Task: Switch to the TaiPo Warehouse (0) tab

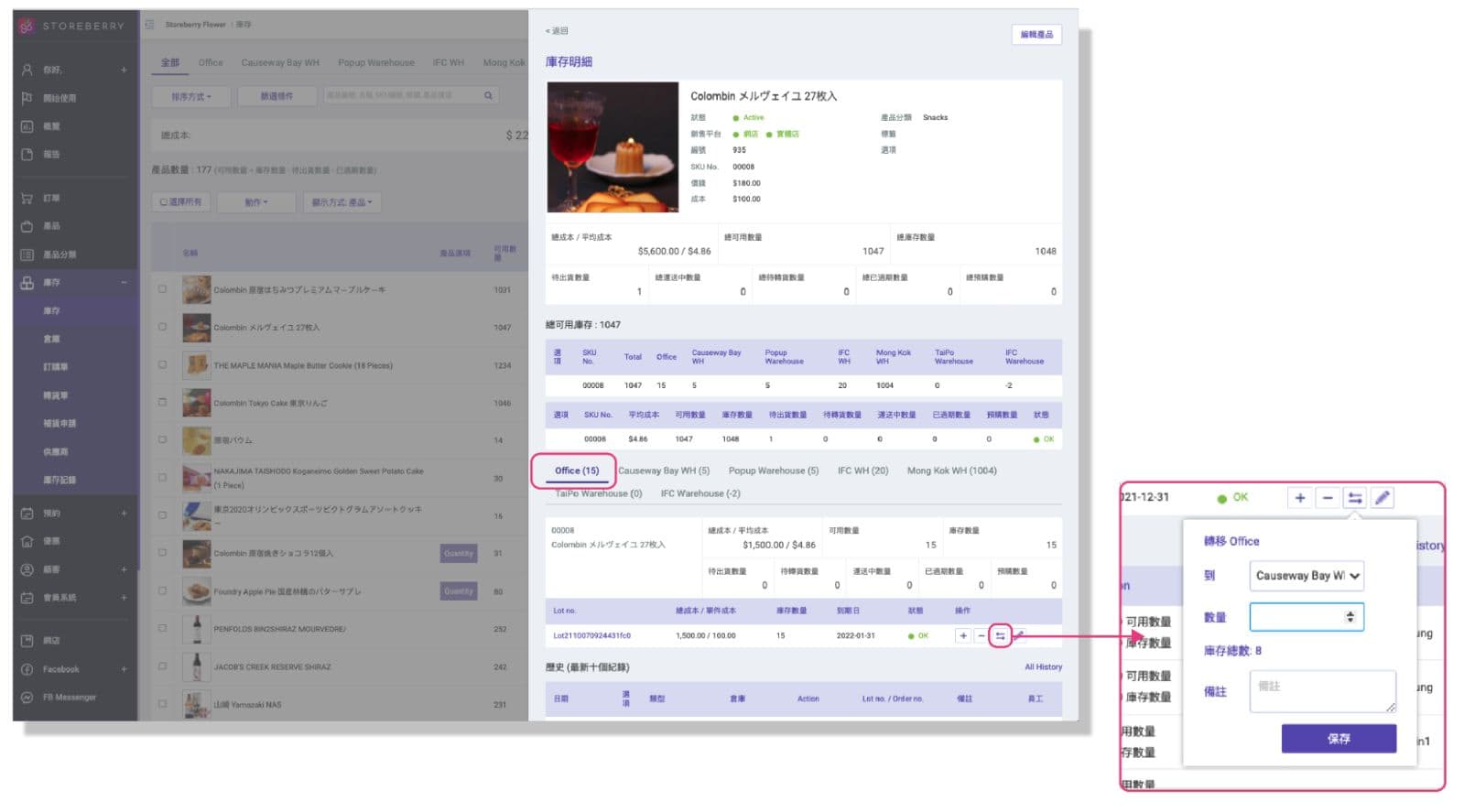Action: (x=599, y=493)
